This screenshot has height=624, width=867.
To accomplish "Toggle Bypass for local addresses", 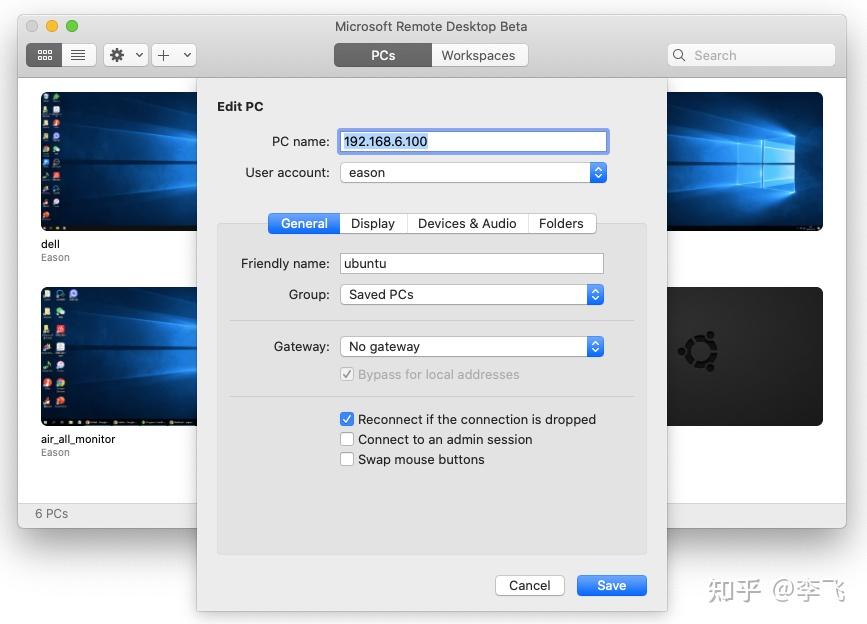I will click(x=347, y=374).
